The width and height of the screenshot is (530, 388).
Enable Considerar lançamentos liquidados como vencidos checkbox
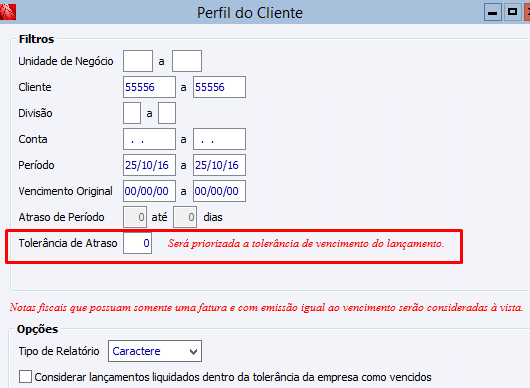[25, 377]
